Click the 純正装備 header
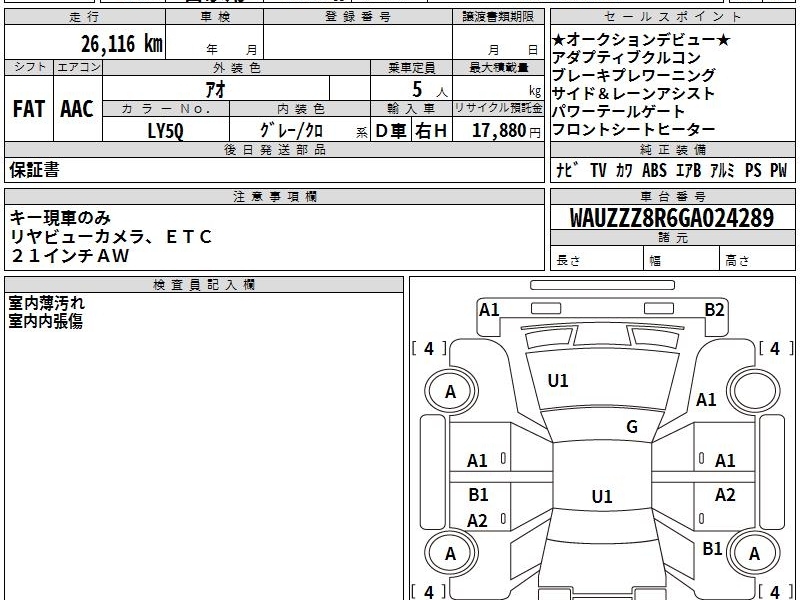Viewport: 800px width, 600px height. pyautogui.click(x=672, y=149)
